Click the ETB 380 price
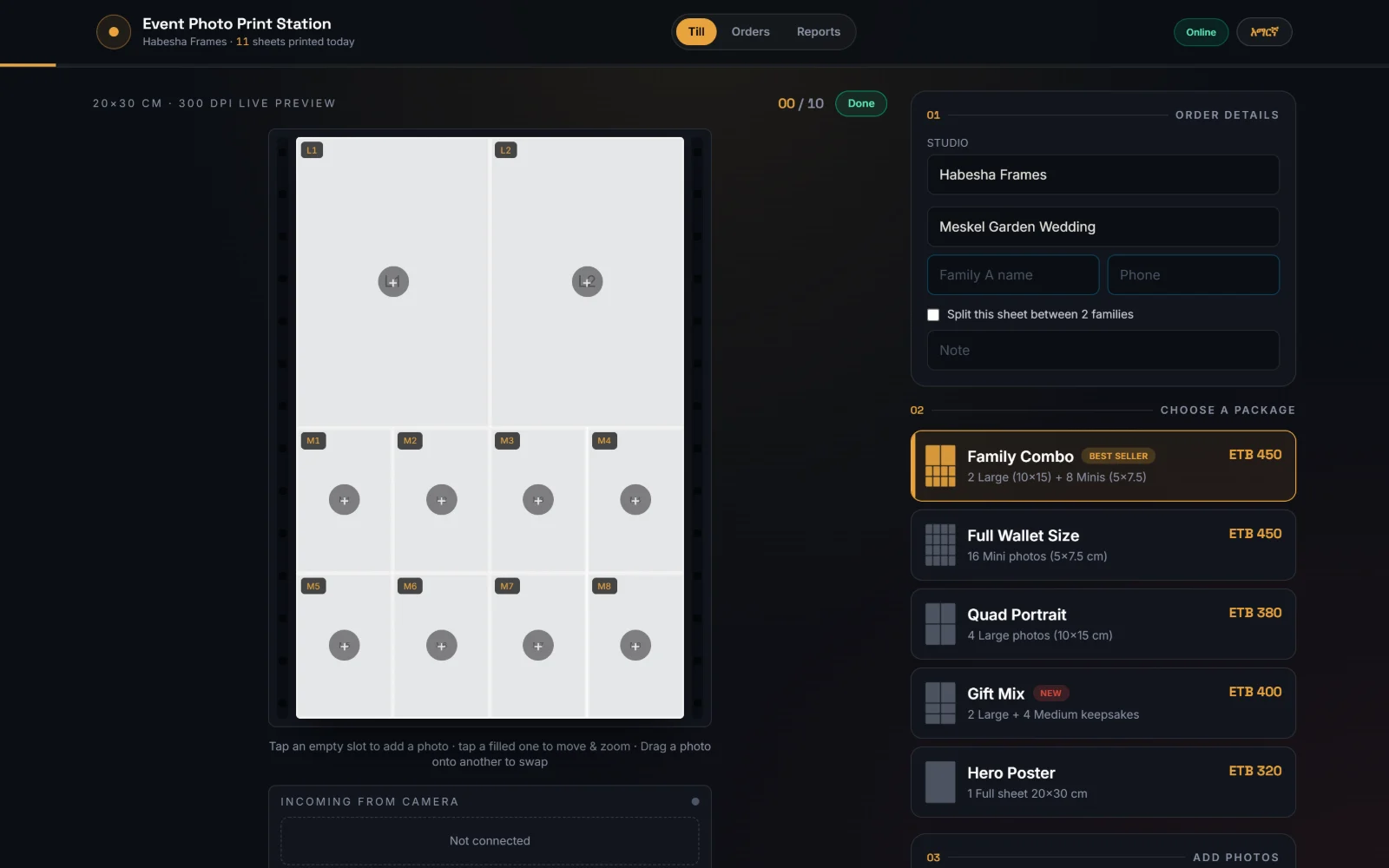1389x868 pixels. pyautogui.click(x=1254, y=613)
